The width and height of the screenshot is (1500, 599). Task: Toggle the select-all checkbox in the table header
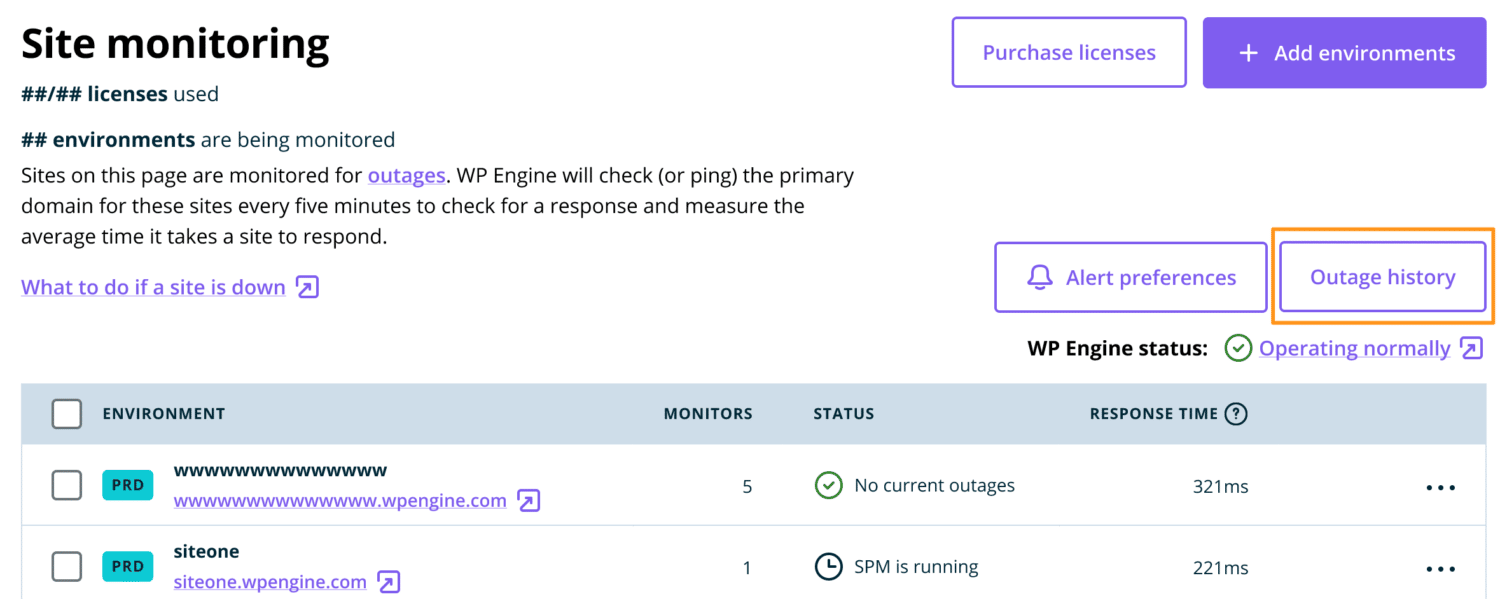pos(66,413)
